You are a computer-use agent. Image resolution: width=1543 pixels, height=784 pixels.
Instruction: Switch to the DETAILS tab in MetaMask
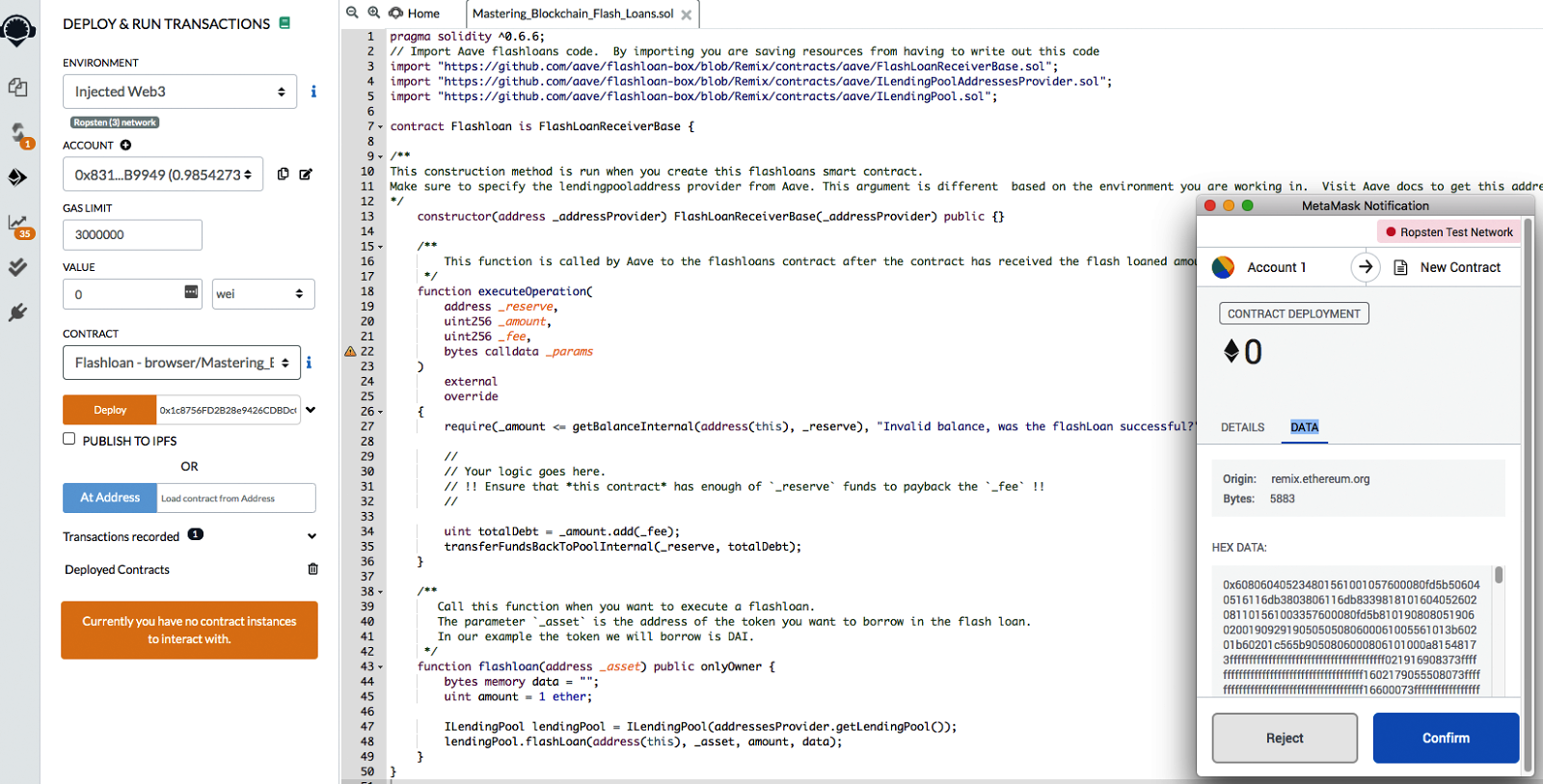coord(1242,427)
